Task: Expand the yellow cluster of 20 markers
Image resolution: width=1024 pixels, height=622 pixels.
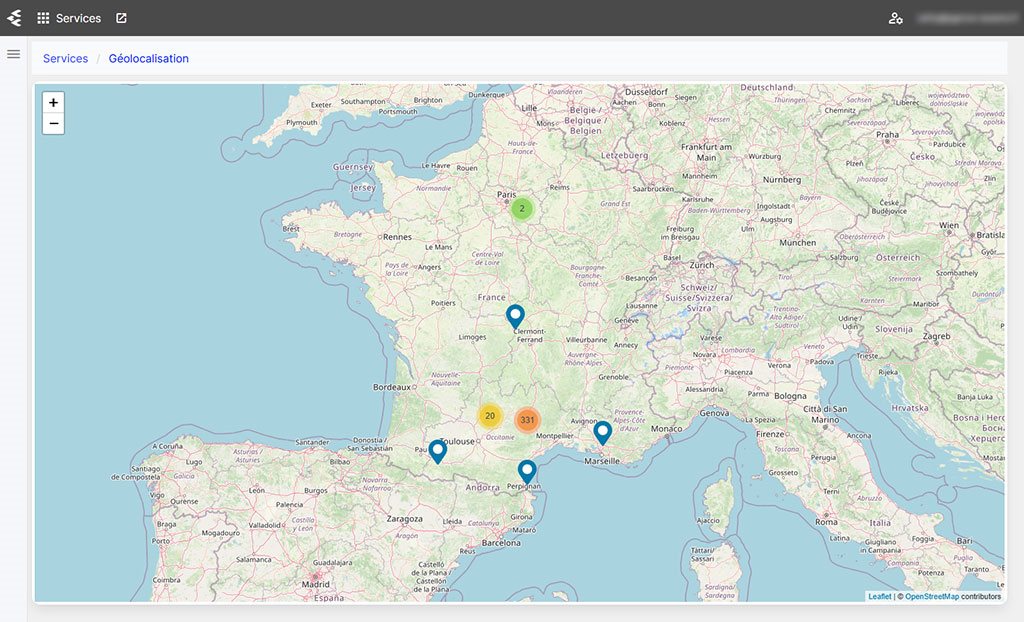Action: (x=489, y=416)
